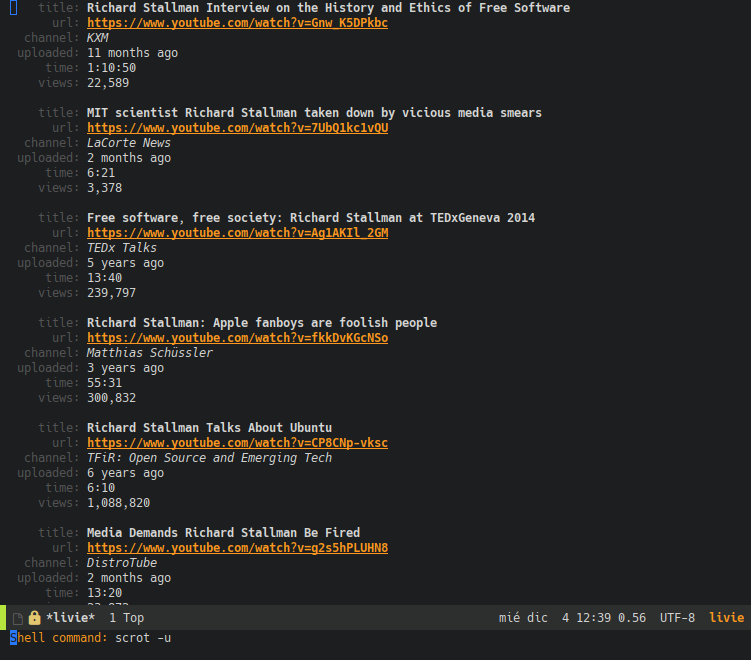Image resolution: width=751 pixels, height=660 pixels.
Task: Select the 'Free software, free society' title
Action: [311, 218]
